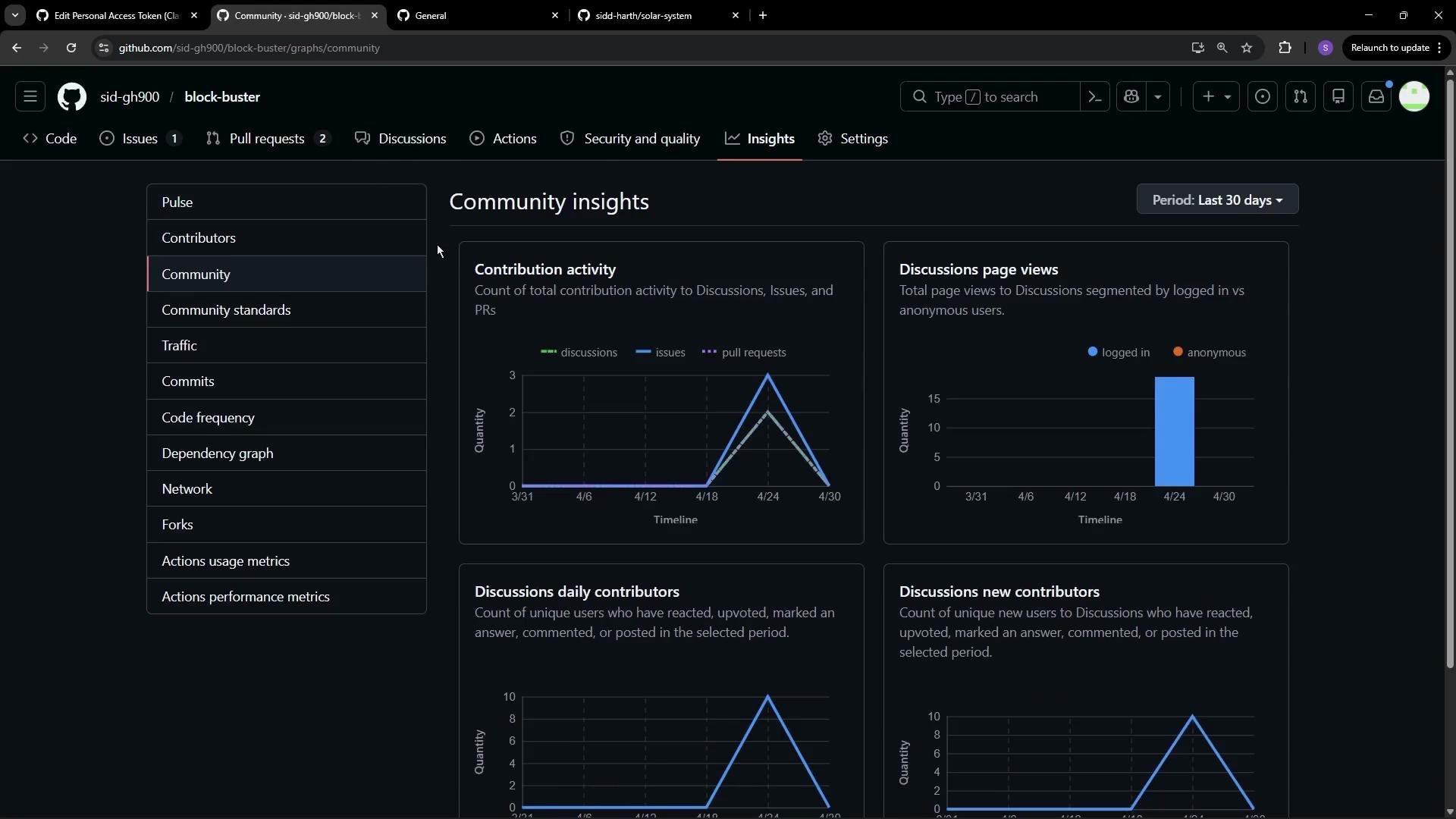Click the sid-gh900 owner link

point(130,97)
